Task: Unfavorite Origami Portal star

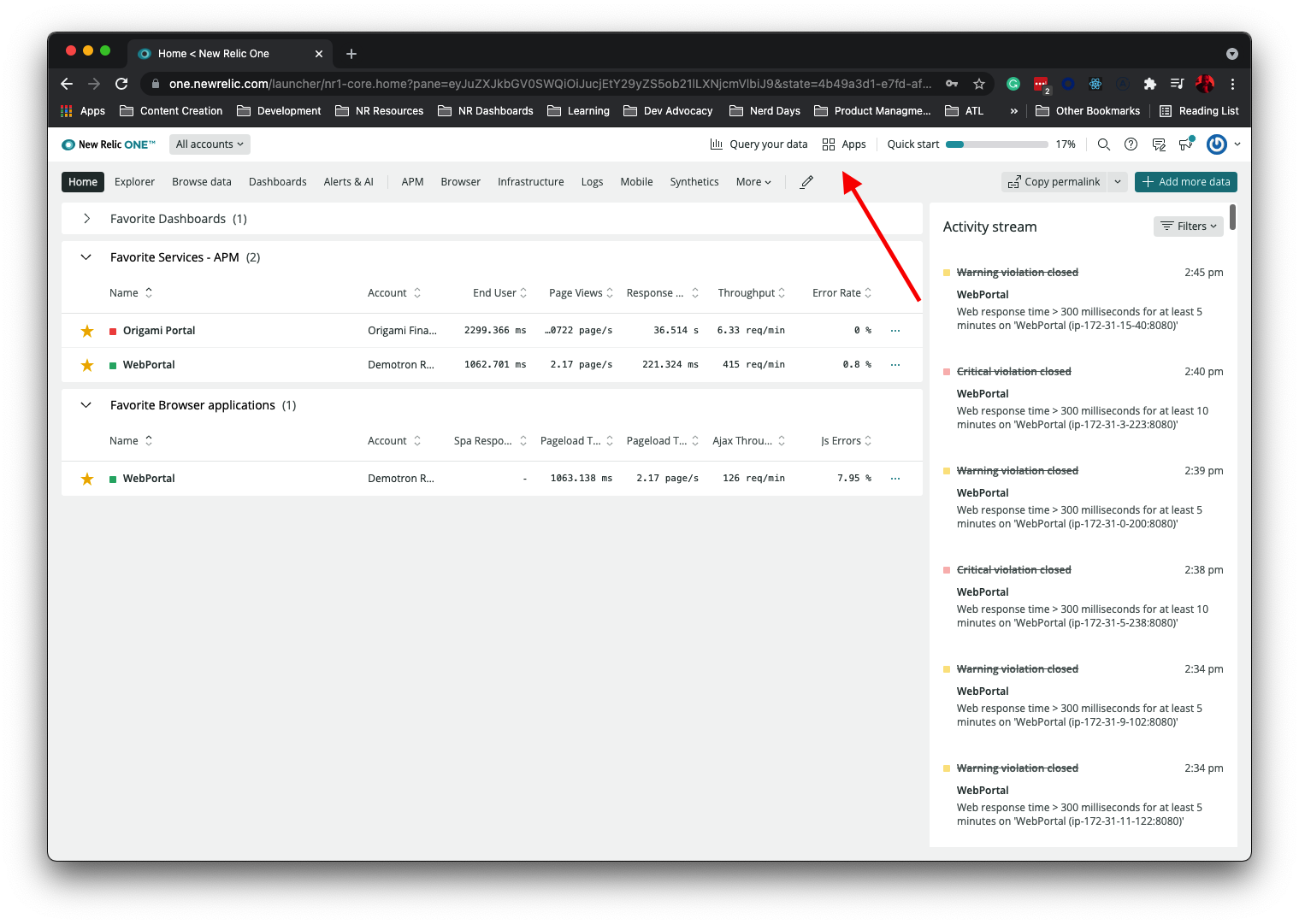Action: [x=87, y=331]
